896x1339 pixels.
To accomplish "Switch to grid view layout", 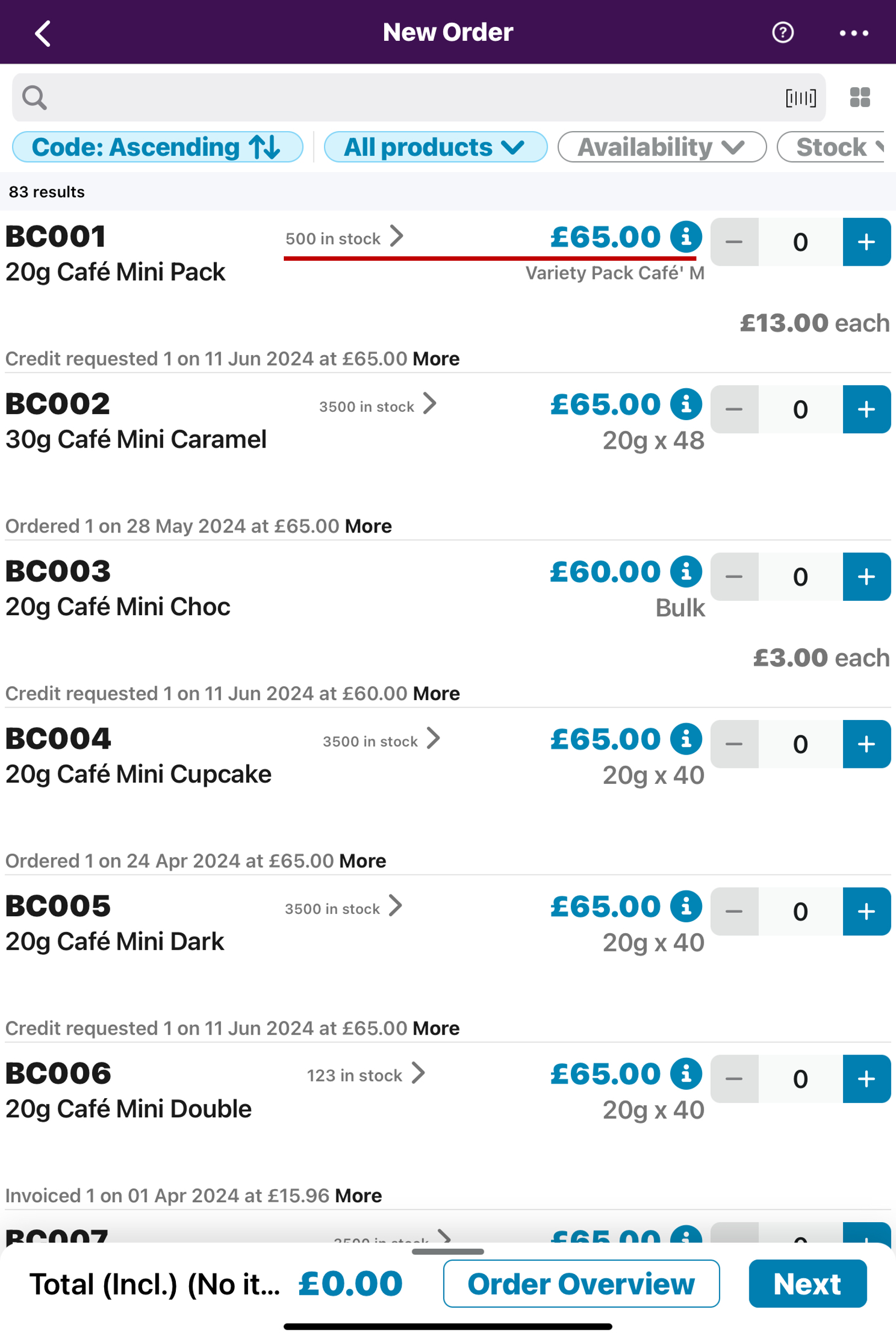I will [860, 97].
